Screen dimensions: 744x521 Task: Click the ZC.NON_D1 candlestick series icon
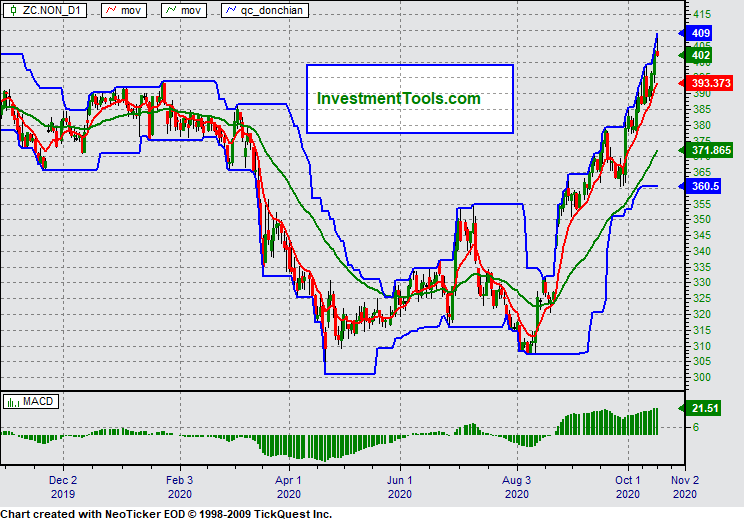click(13, 9)
